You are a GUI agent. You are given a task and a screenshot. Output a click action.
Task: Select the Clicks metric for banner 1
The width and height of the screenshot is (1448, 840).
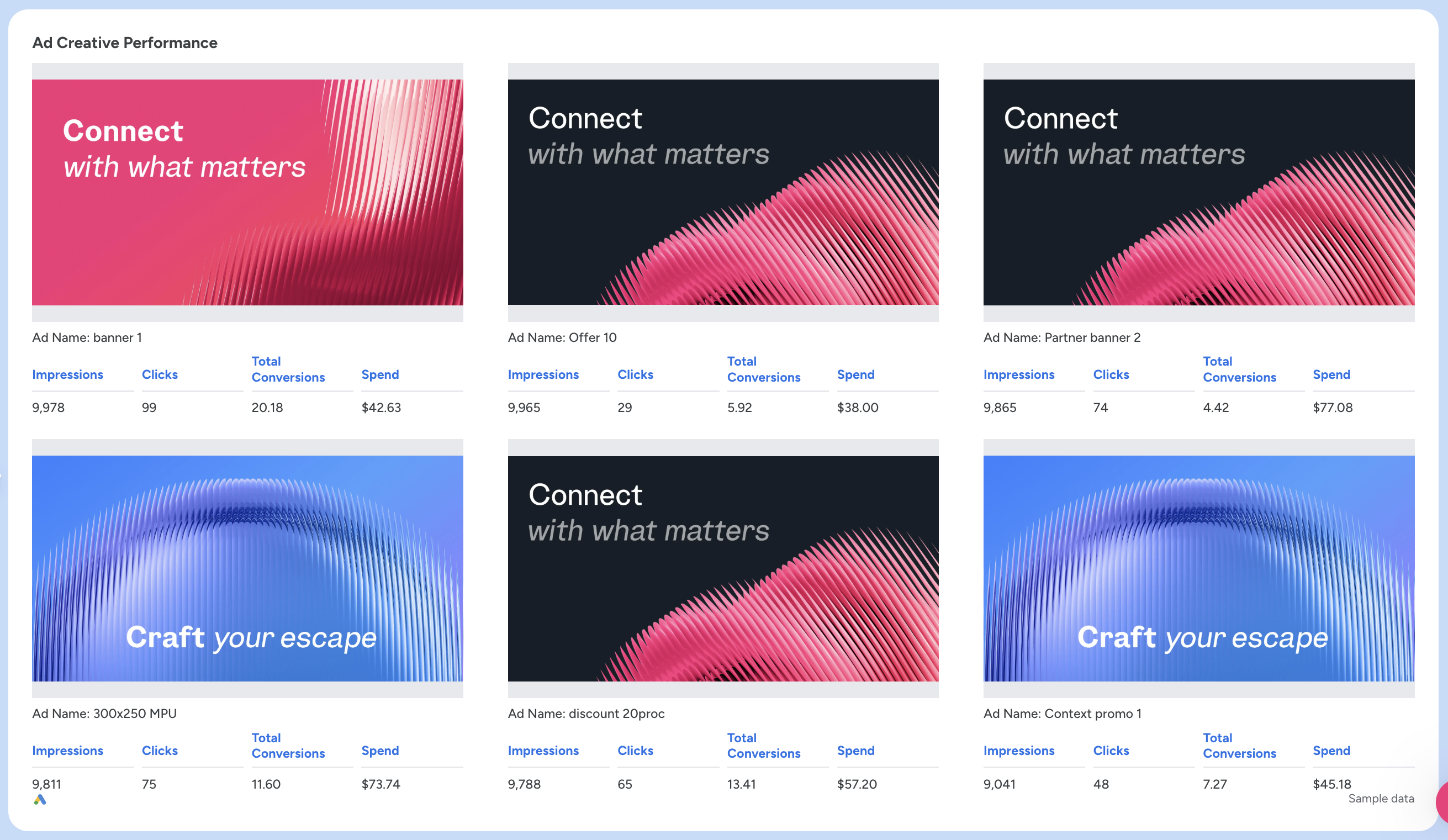pyautogui.click(x=160, y=374)
